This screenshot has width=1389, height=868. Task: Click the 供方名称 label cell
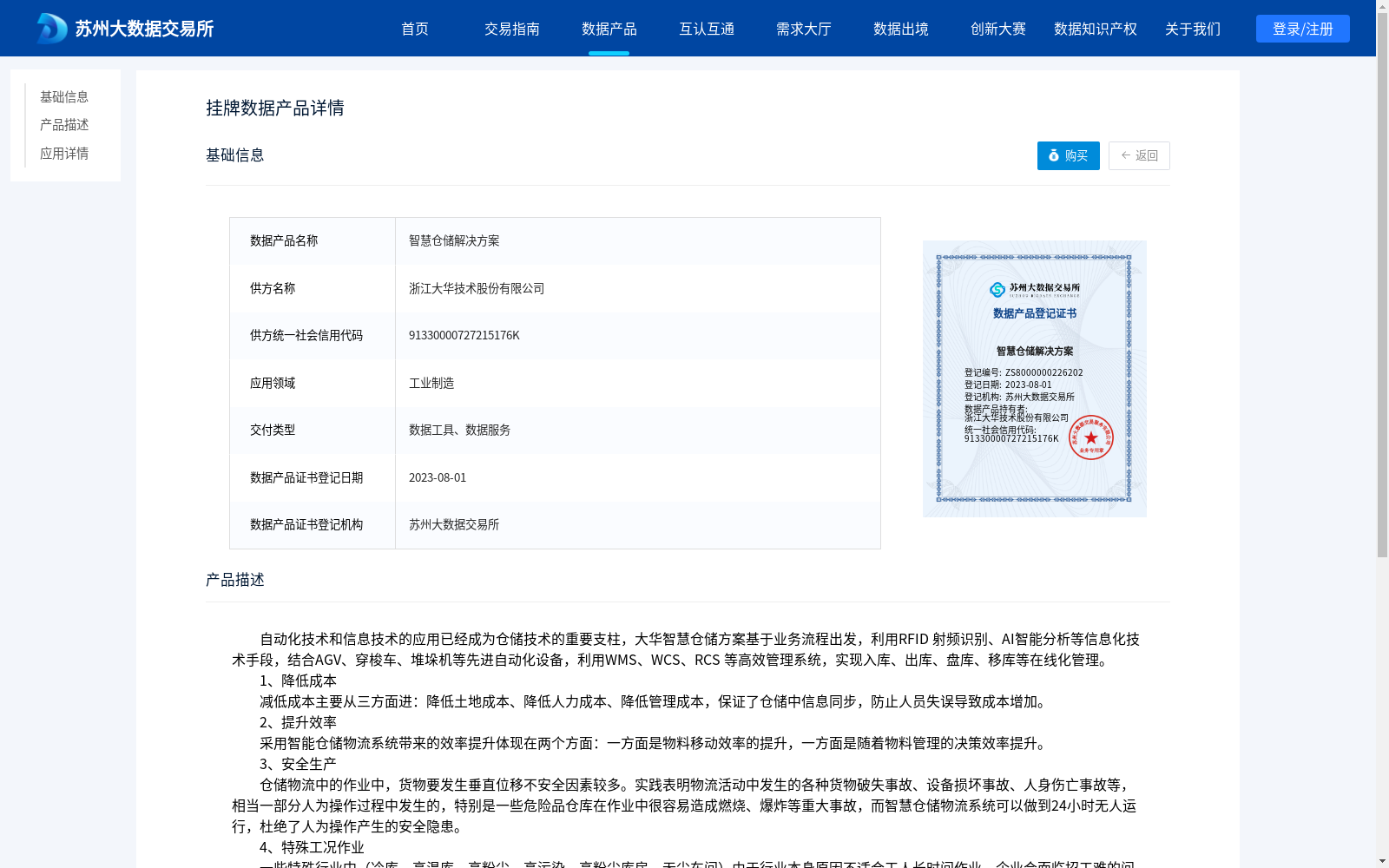pos(313,288)
